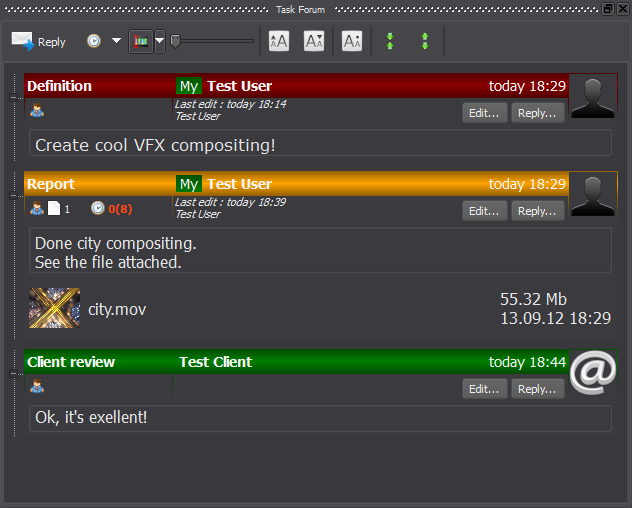
Task: Click the clock icon in the toolbar
Action: [x=94, y=41]
